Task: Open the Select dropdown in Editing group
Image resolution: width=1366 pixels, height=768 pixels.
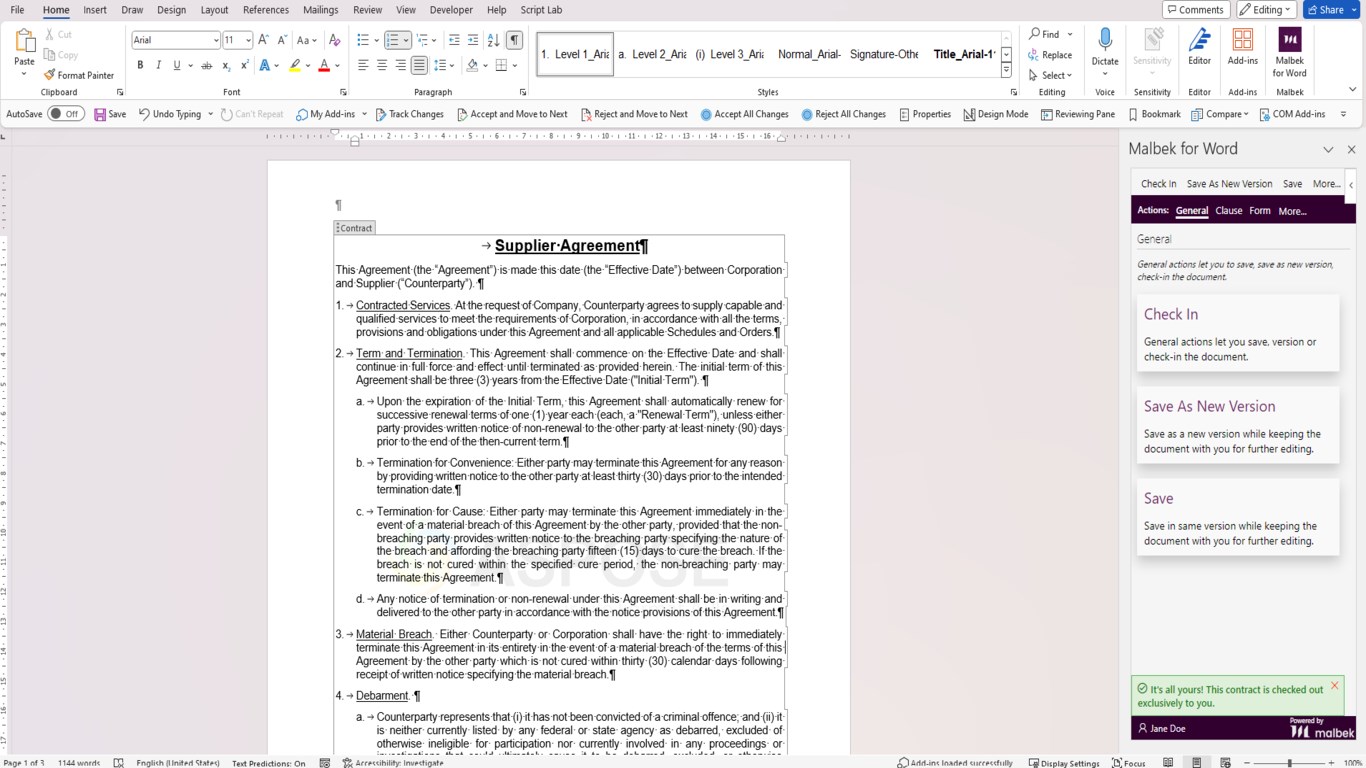Action: (1050, 75)
